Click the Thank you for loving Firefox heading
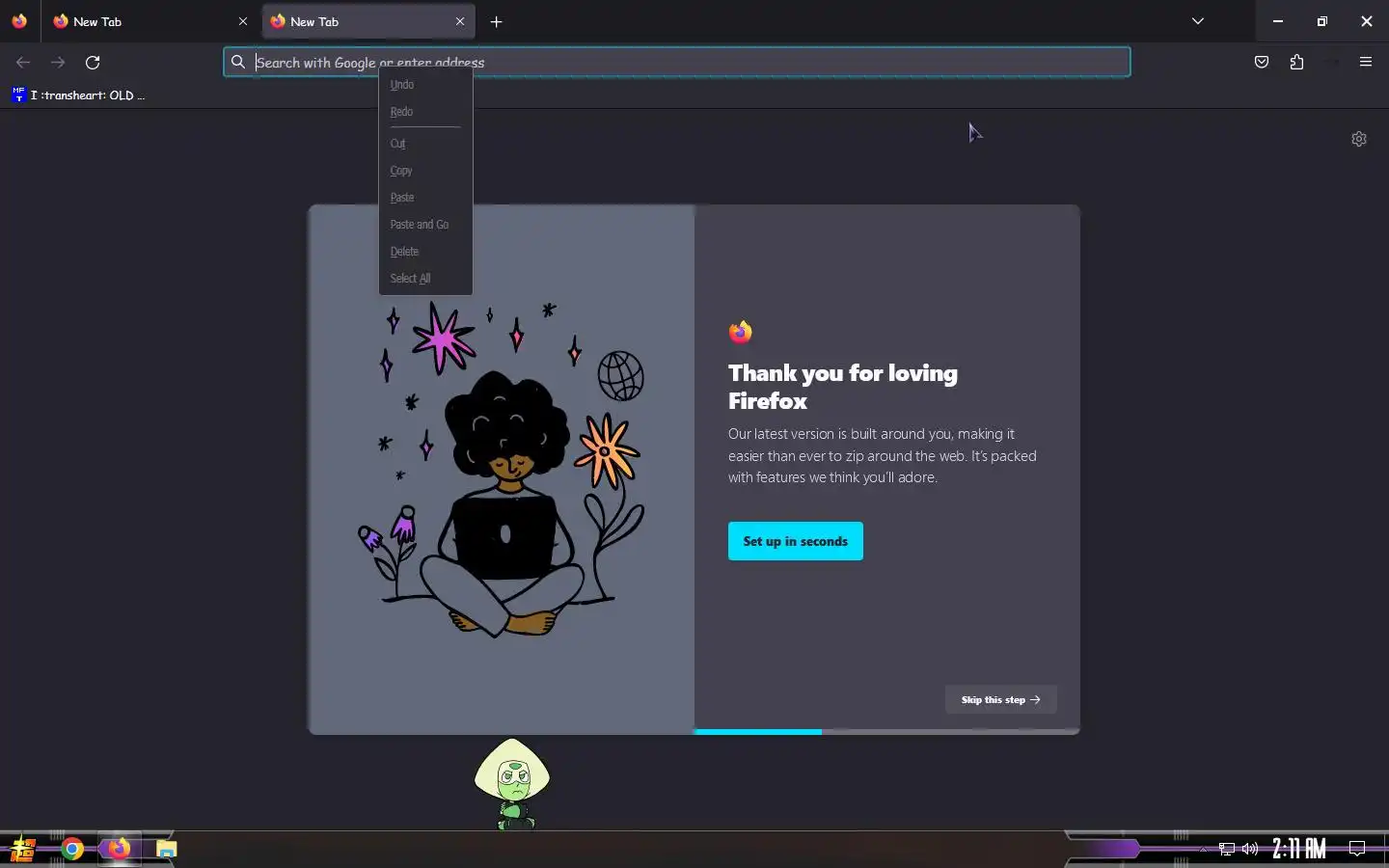 [x=843, y=387]
